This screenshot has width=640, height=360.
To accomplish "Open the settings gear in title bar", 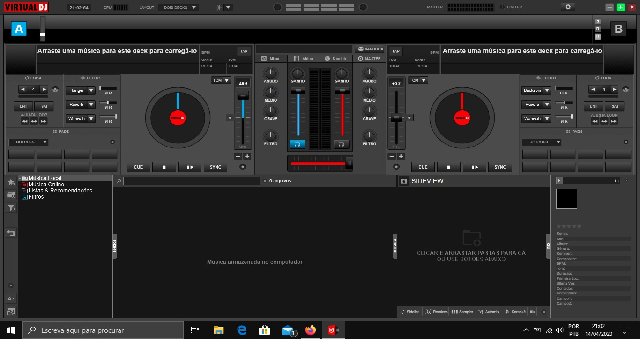I will click(x=568, y=7).
